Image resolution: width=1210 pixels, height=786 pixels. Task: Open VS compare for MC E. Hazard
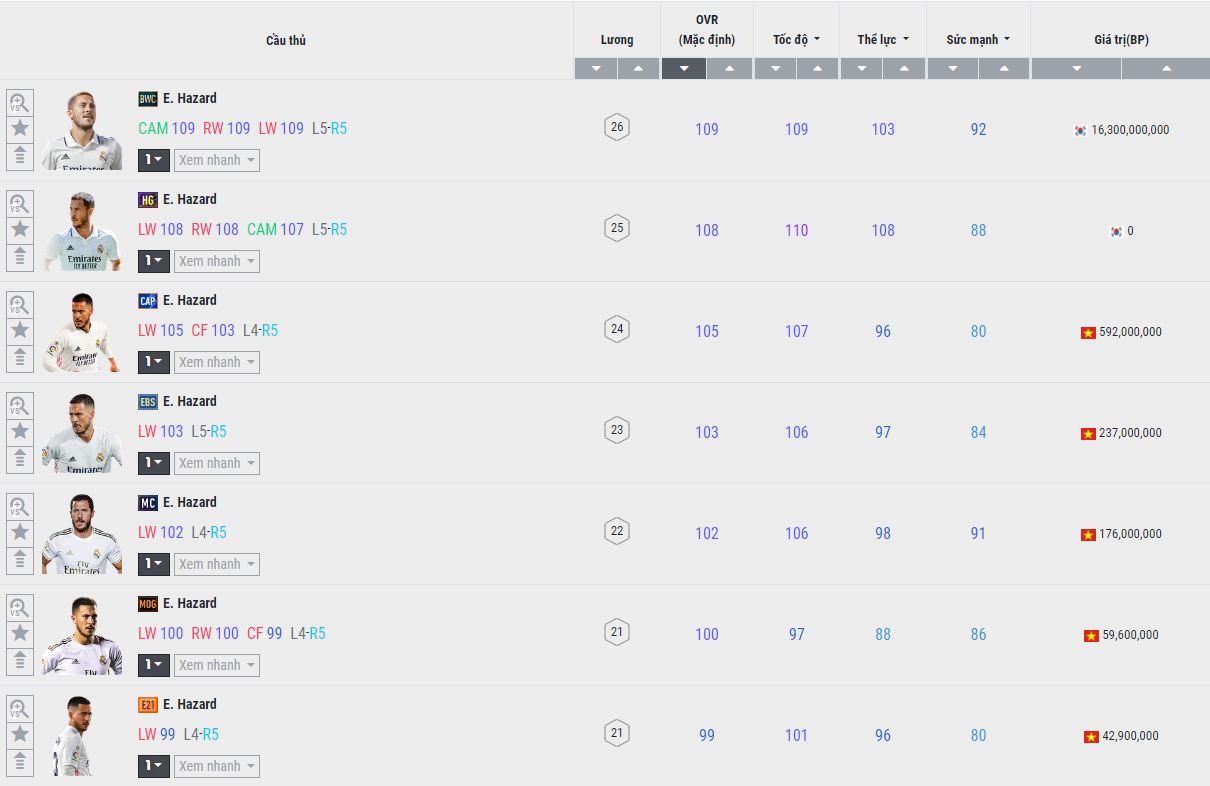[x=20, y=506]
